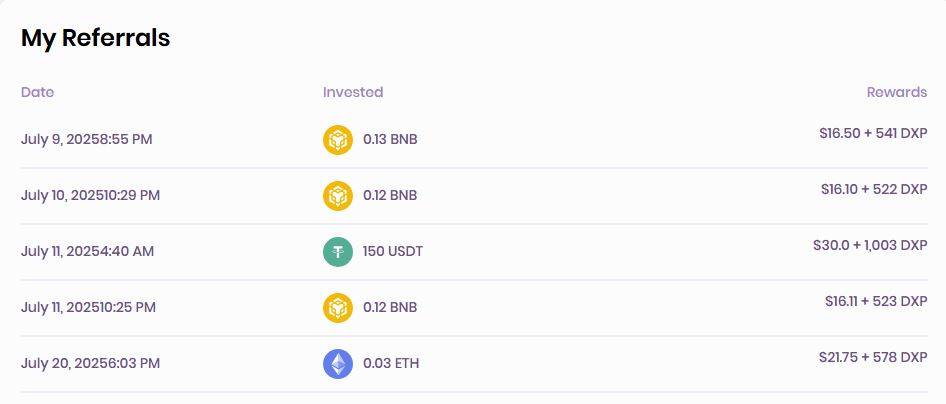Select the Invested column header

coord(353,92)
